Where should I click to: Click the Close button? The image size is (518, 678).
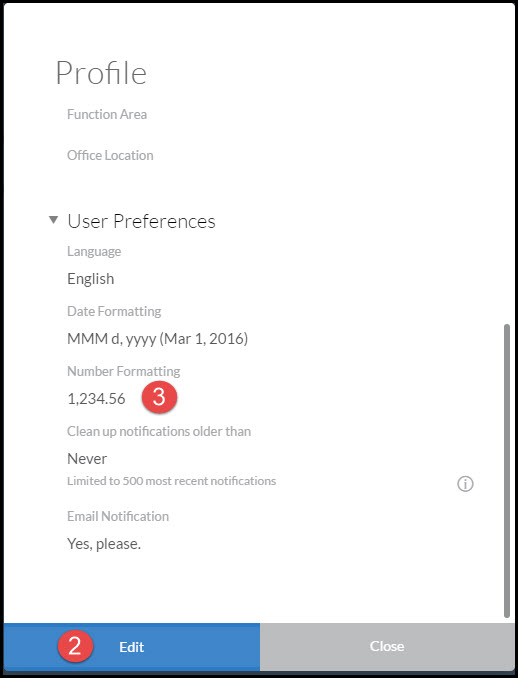point(387,647)
